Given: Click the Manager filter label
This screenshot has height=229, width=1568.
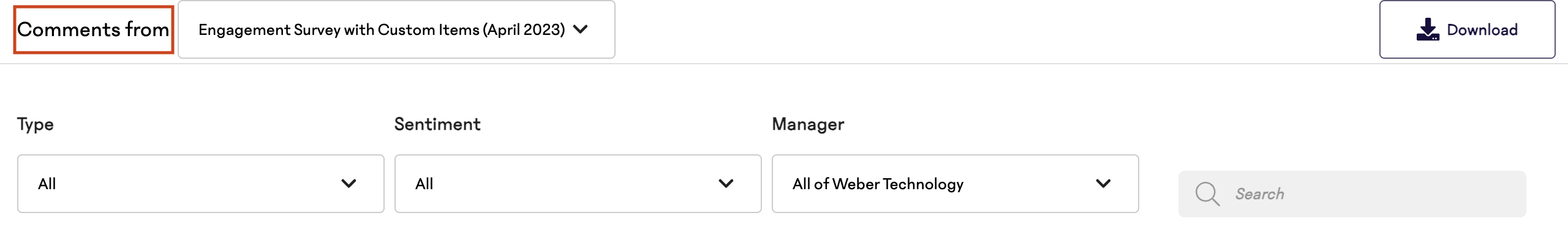Looking at the screenshot, I should (808, 124).
